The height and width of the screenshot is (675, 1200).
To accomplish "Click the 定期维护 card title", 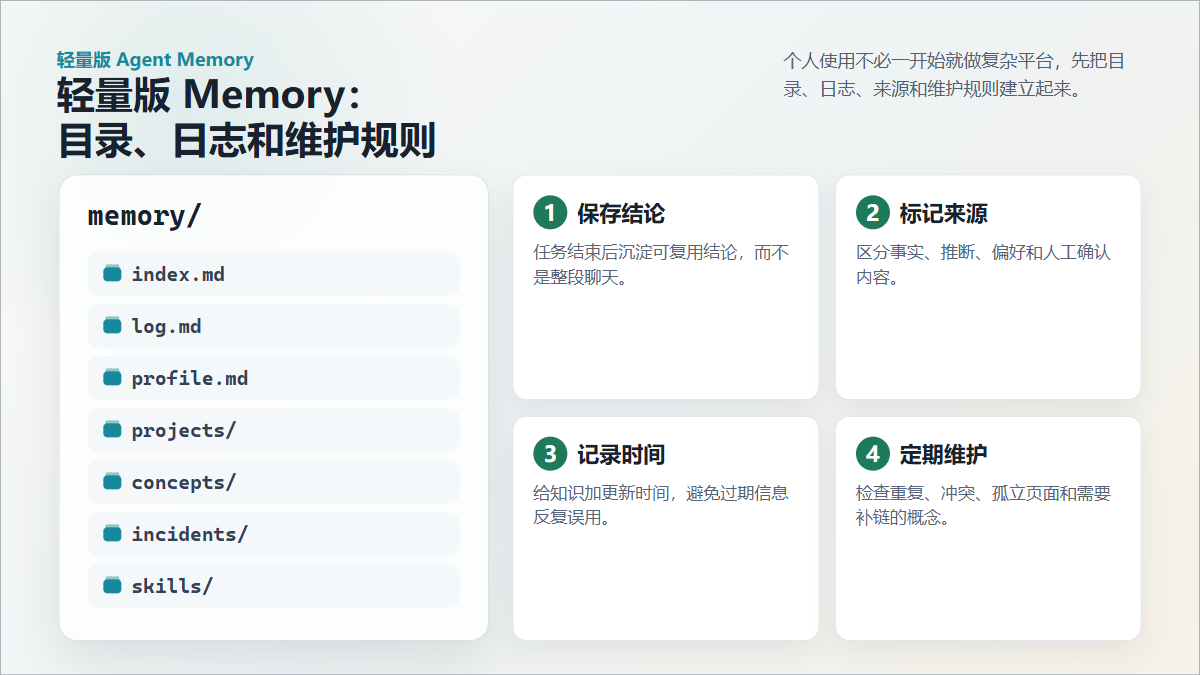I will point(944,455).
